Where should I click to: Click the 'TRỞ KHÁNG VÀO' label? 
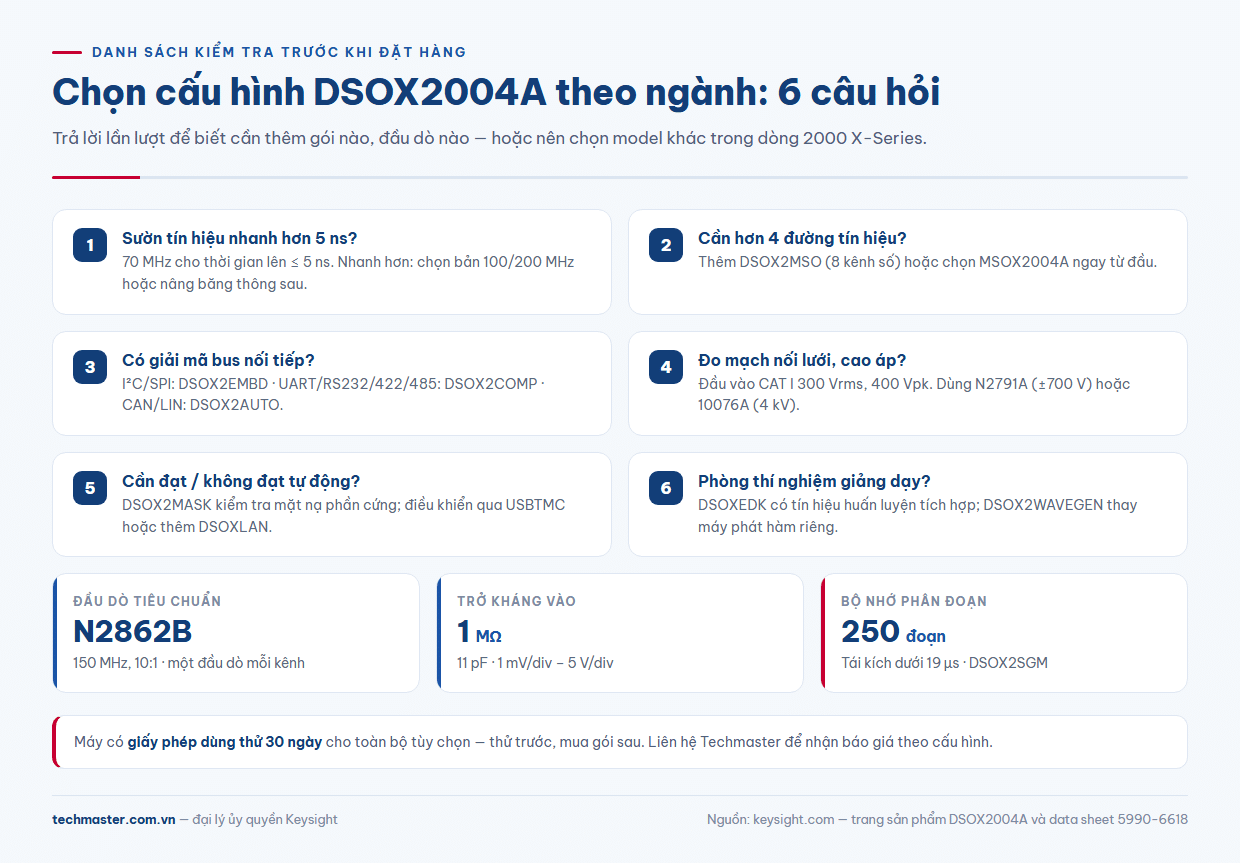click(x=516, y=601)
